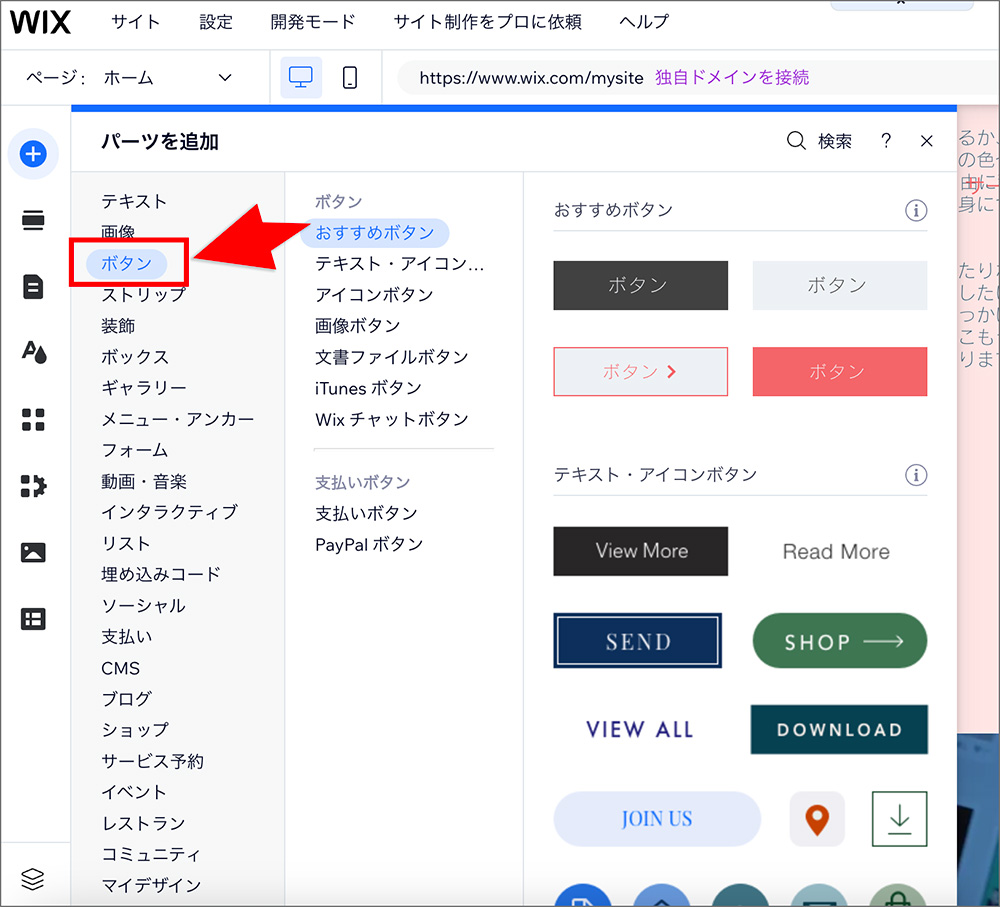Open the サイト menu

tap(135, 22)
